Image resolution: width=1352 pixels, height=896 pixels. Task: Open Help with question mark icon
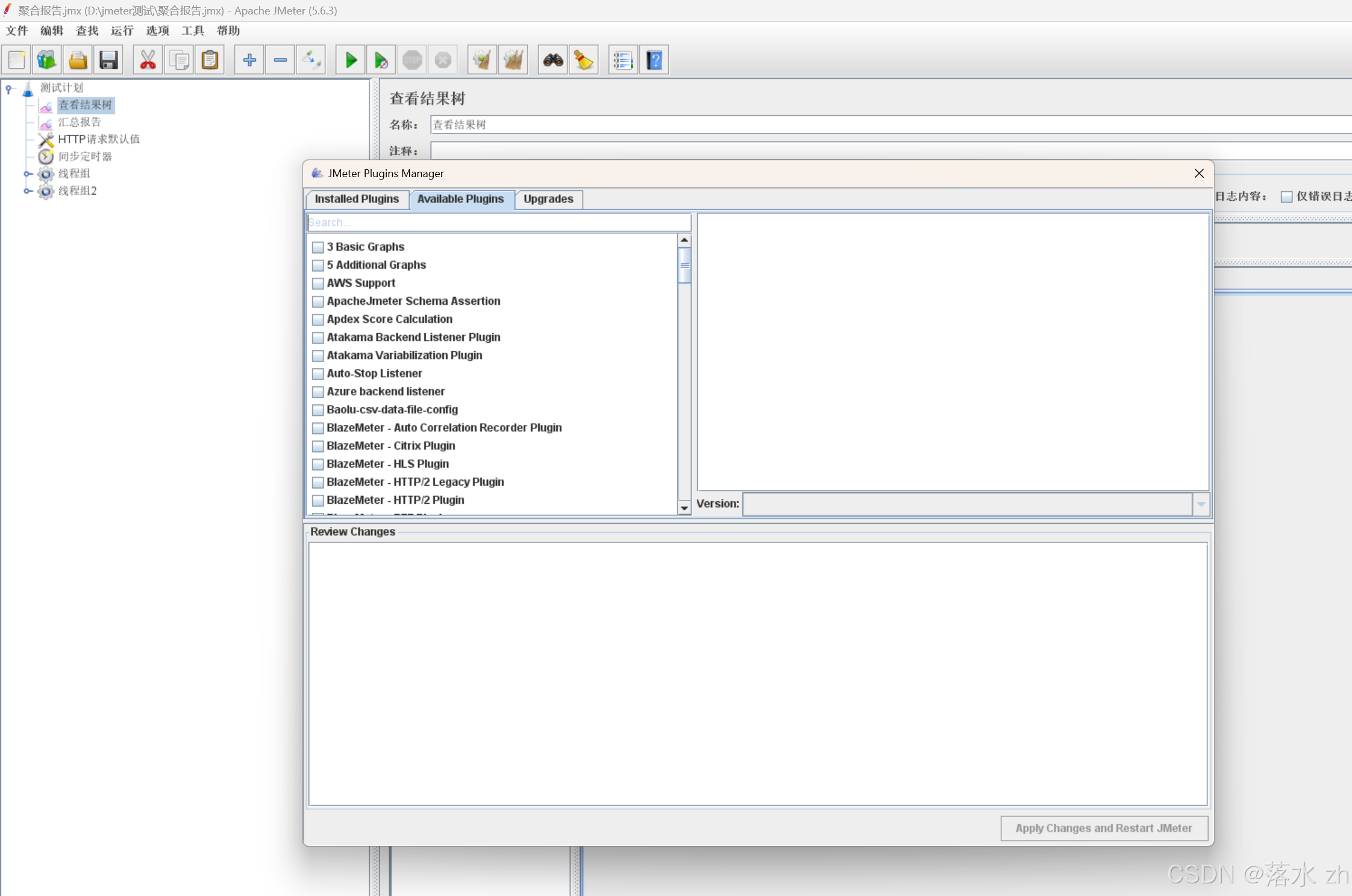pos(654,60)
